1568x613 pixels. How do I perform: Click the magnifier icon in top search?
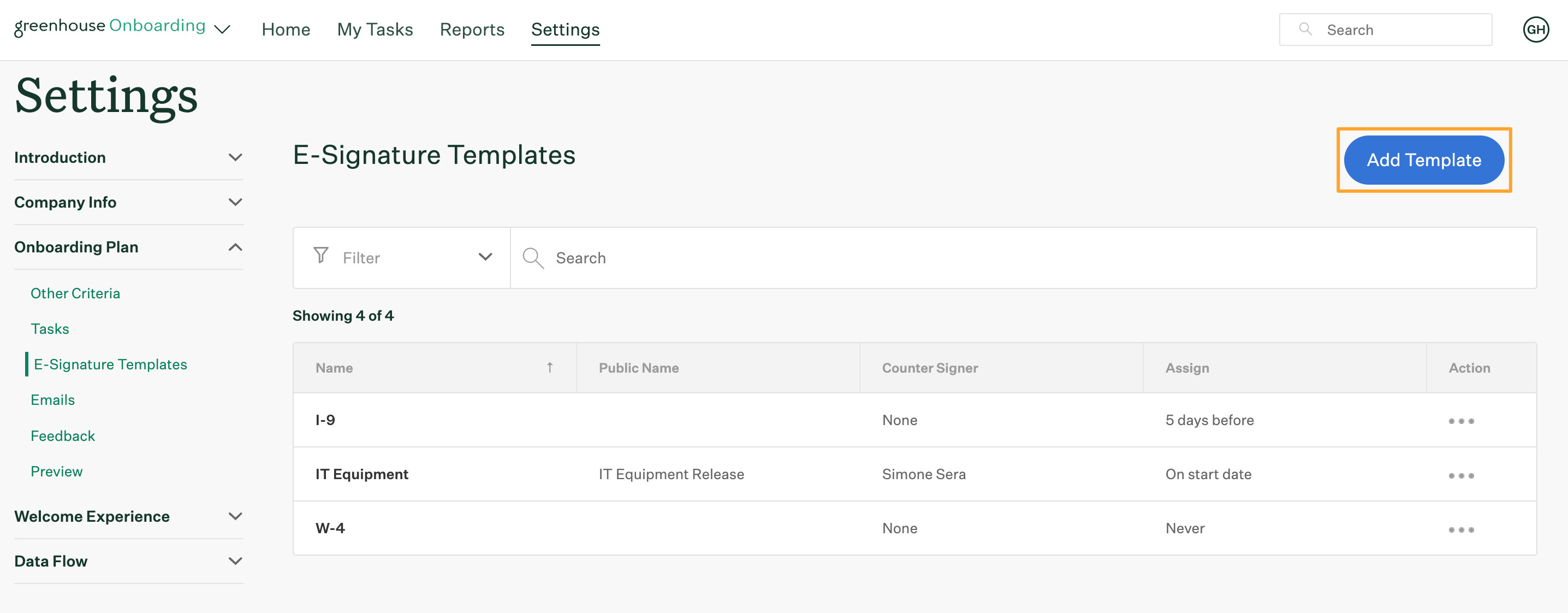pos(1305,28)
